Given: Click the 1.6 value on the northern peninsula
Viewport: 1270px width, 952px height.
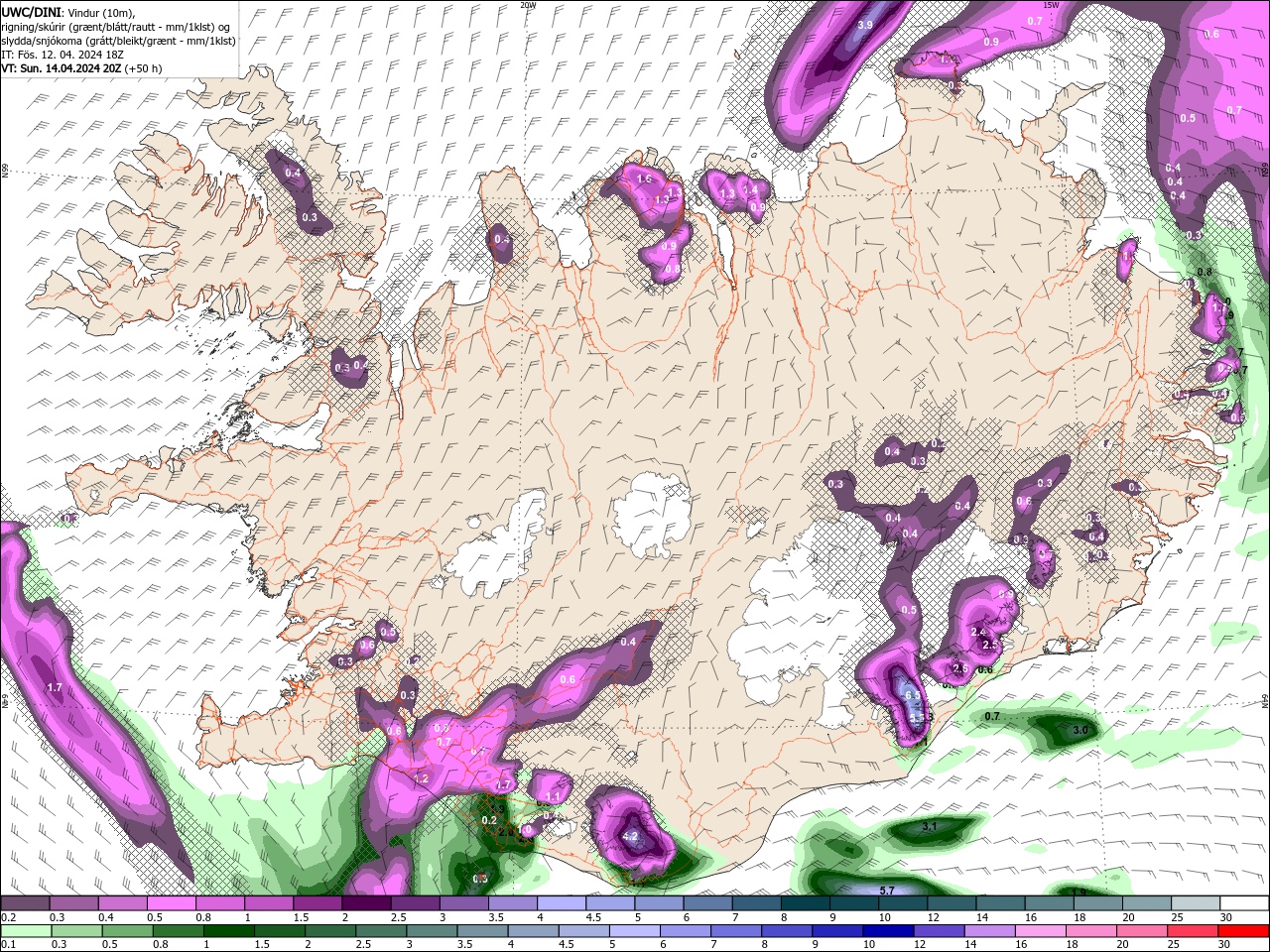Looking at the screenshot, I should point(644,178).
